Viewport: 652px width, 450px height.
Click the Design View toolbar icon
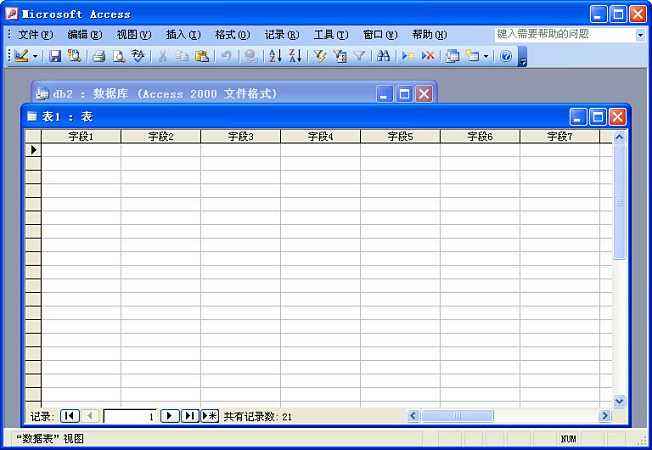[x=22, y=56]
